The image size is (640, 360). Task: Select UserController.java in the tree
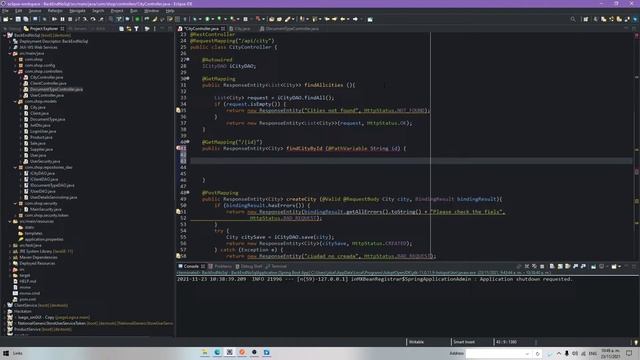(x=47, y=95)
